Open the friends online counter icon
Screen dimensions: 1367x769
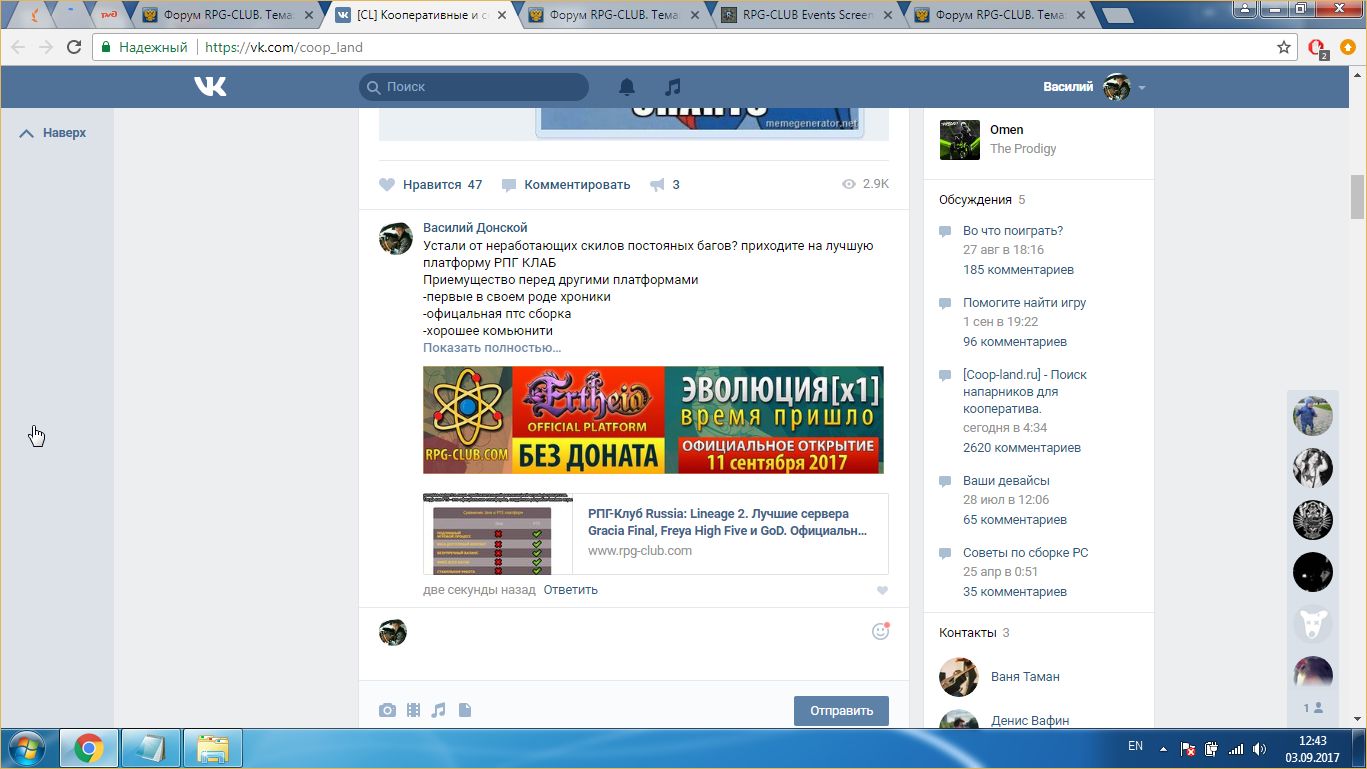1313,707
